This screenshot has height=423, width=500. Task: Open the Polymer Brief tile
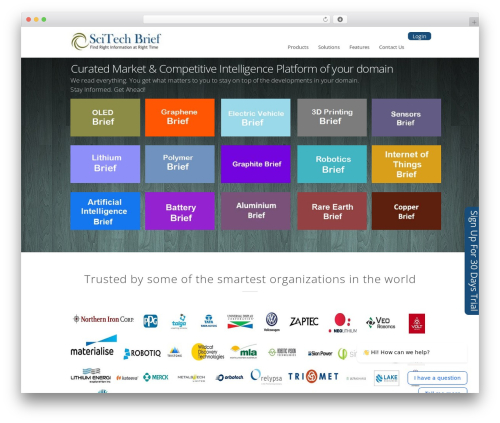180,164
